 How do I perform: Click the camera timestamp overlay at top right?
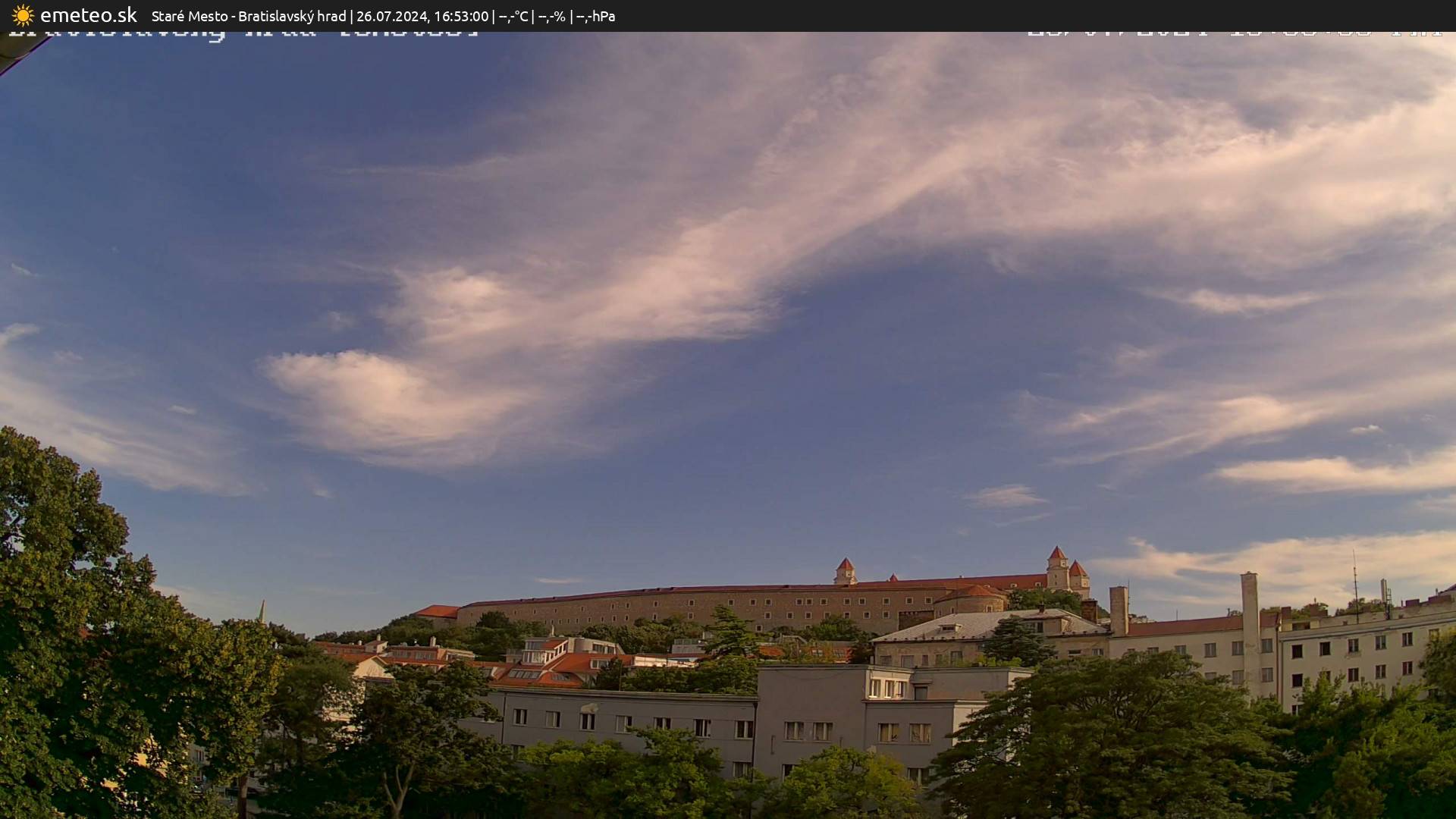[1235, 33]
